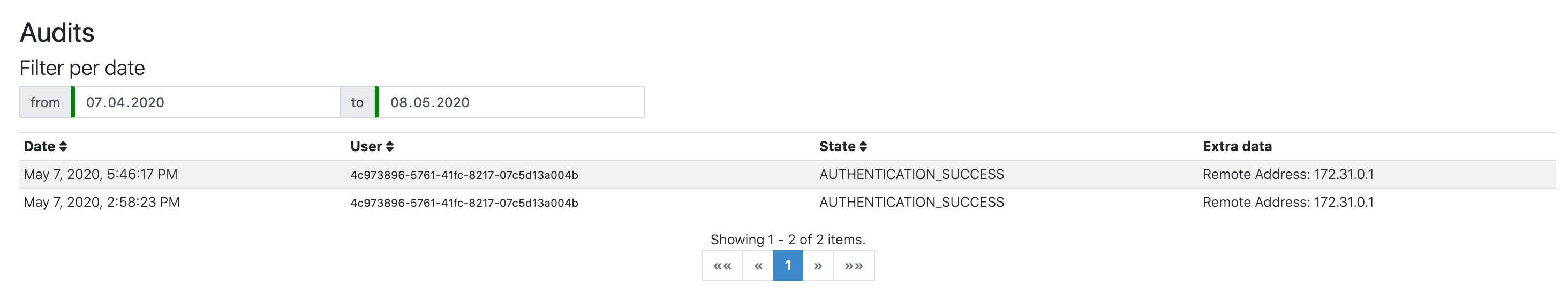Click the User column header
1568x299 pixels.
366,146
